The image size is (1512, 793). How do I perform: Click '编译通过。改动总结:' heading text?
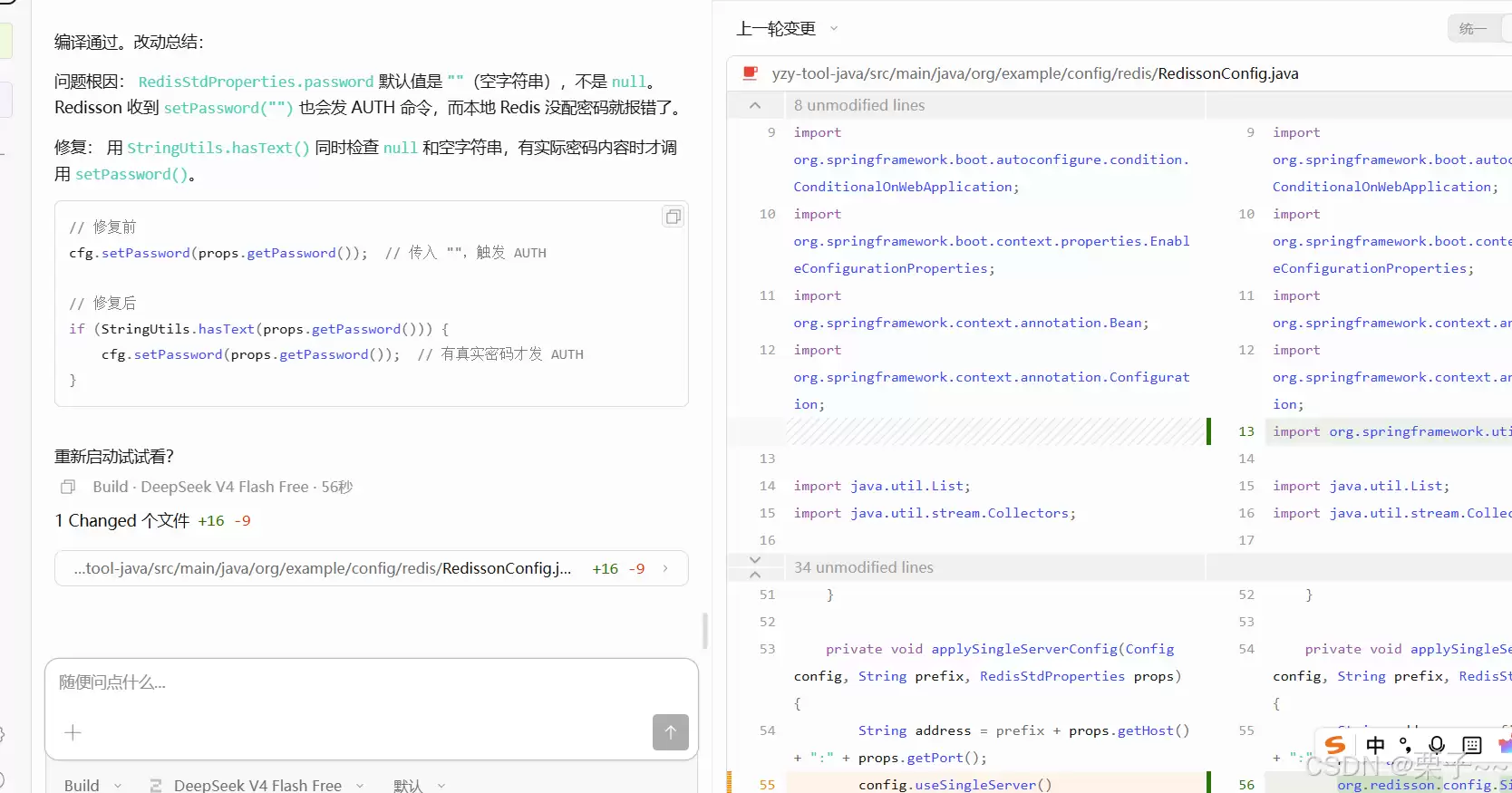tap(130, 42)
